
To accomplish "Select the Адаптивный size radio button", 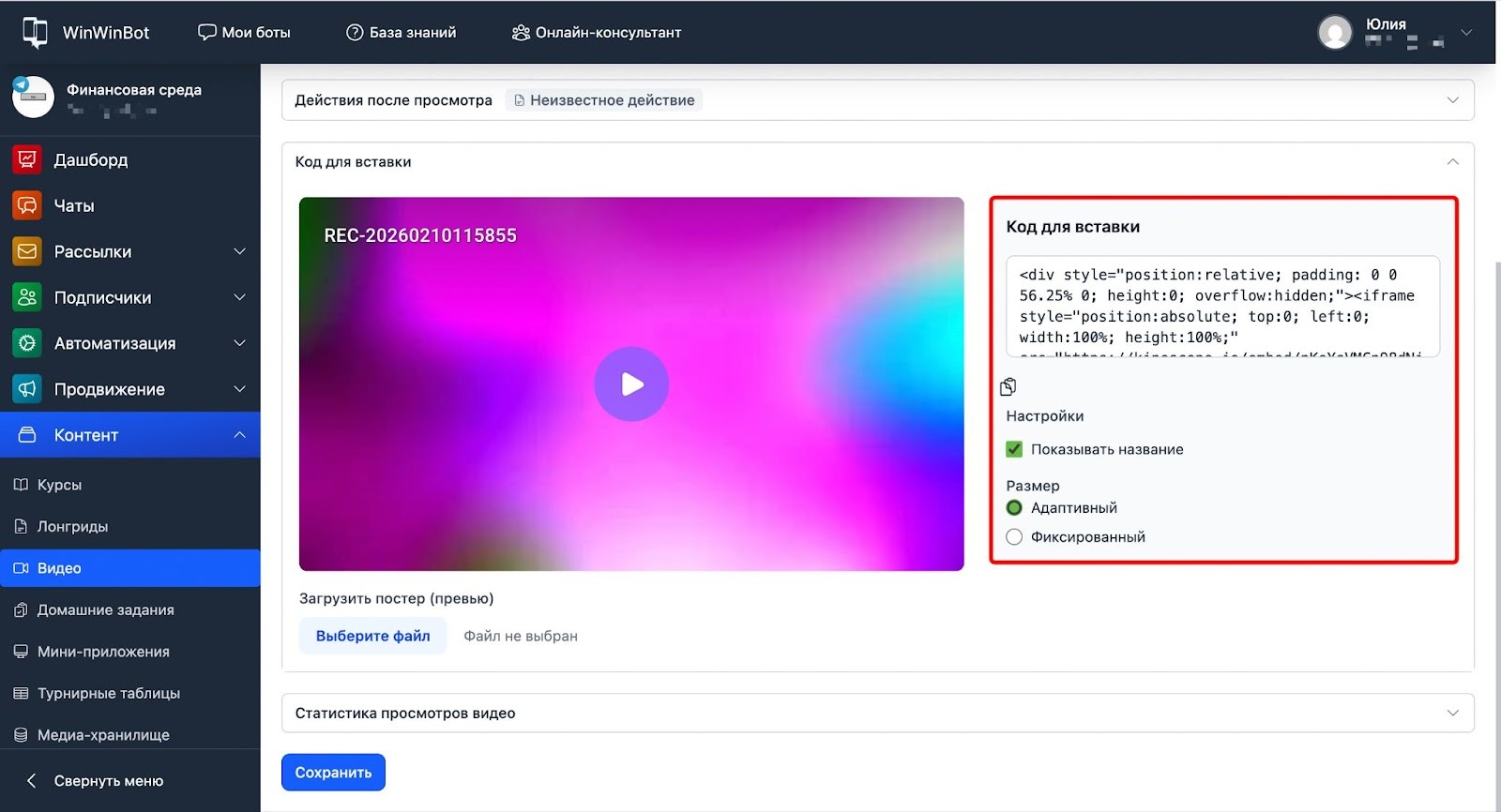I will tap(1014, 508).
